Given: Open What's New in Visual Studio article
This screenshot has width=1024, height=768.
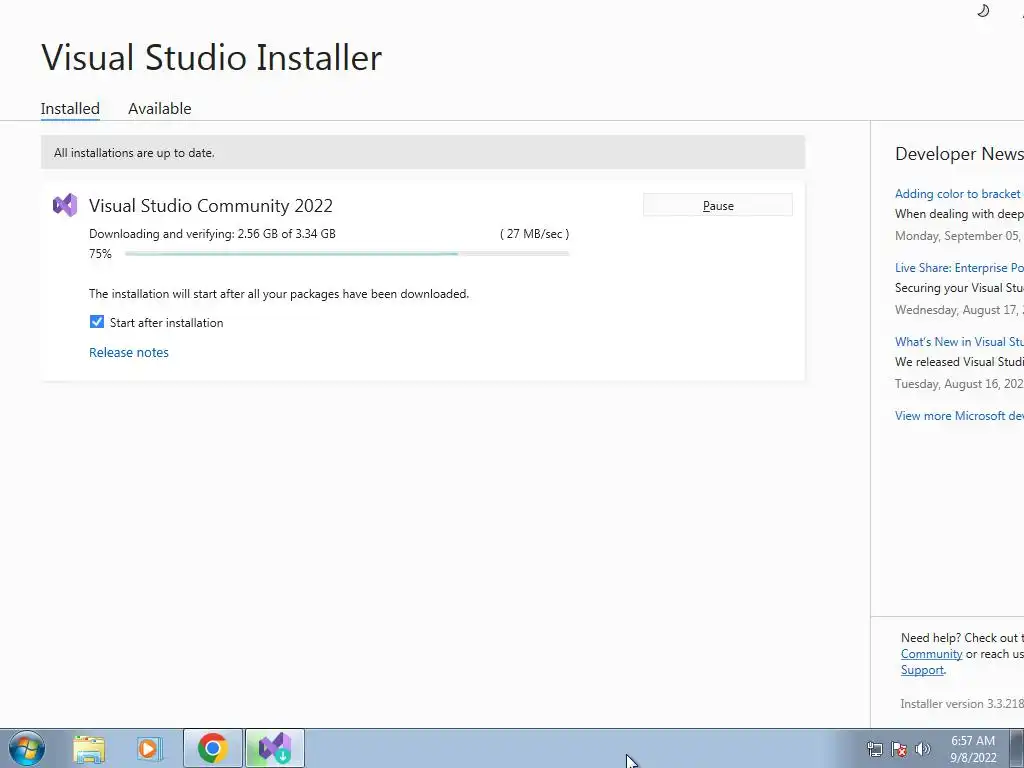Looking at the screenshot, I should pyautogui.click(x=959, y=342).
